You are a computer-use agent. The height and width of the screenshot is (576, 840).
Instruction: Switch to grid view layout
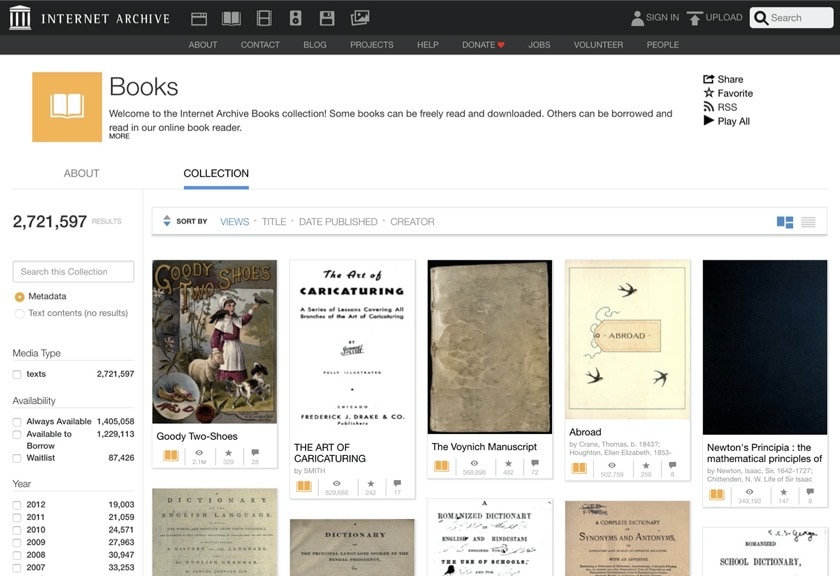point(786,221)
